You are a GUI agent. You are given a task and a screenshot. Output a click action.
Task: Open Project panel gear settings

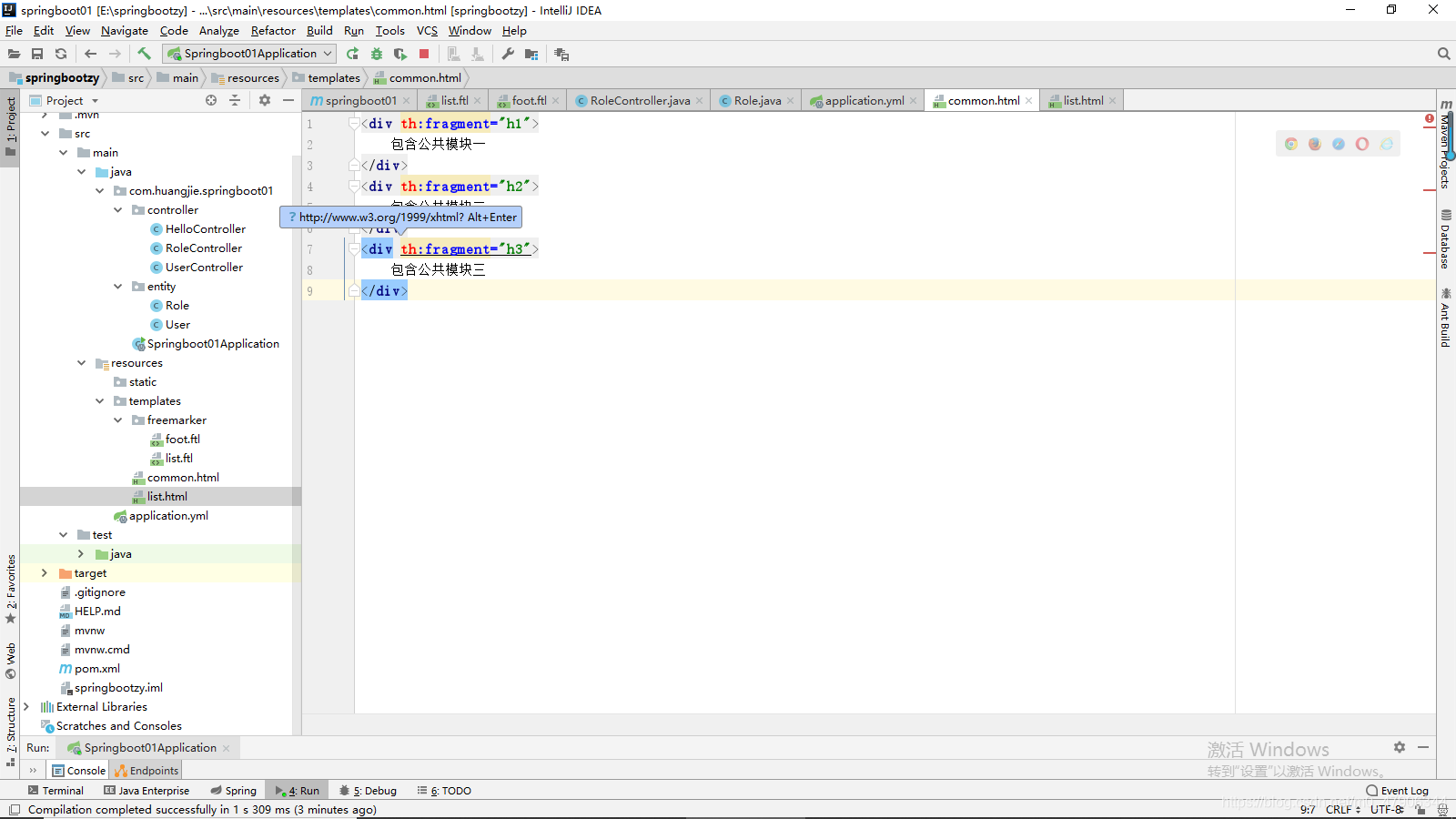pos(265,100)
